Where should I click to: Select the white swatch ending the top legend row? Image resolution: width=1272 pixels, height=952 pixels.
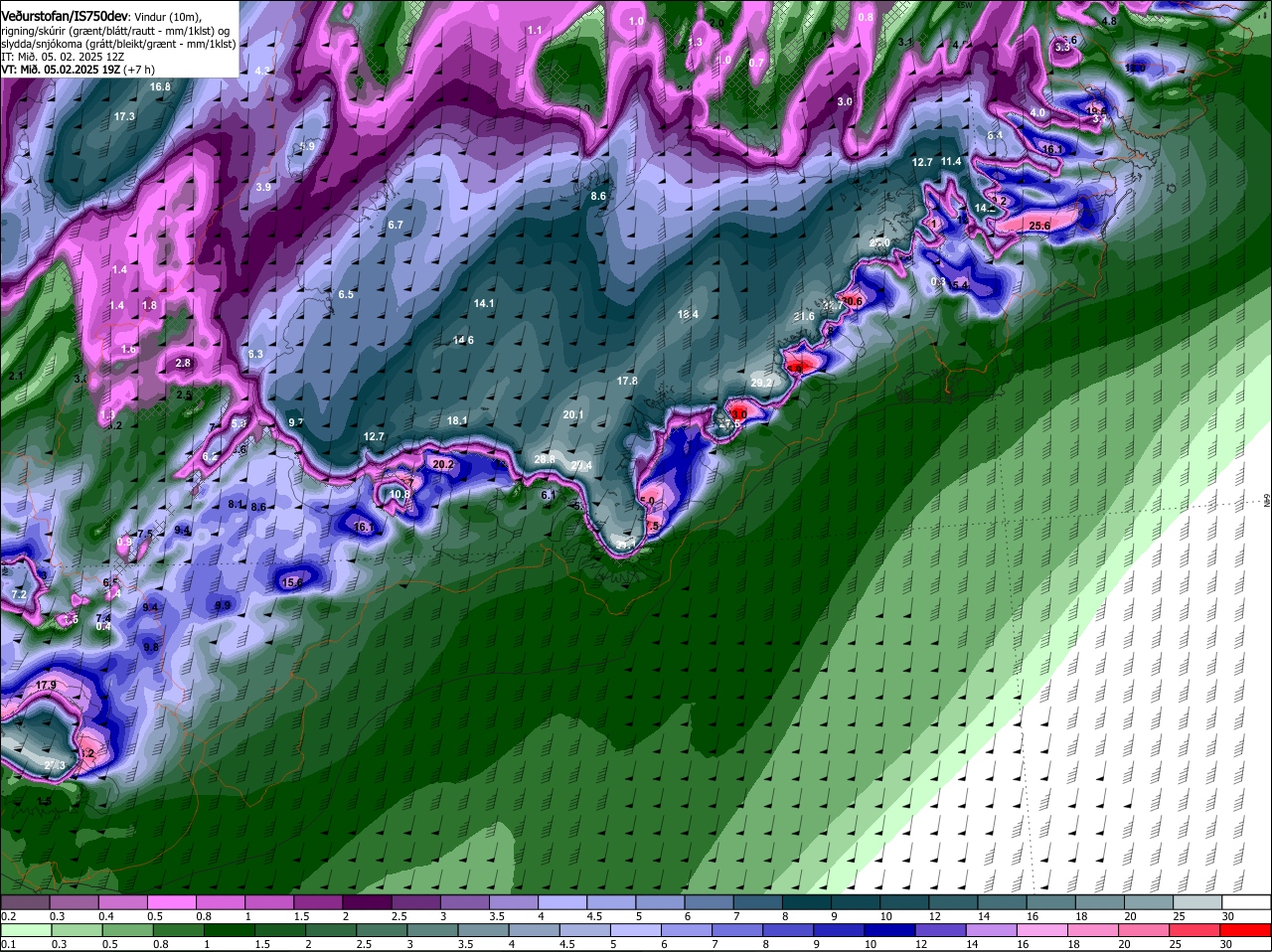(1246, 901)
